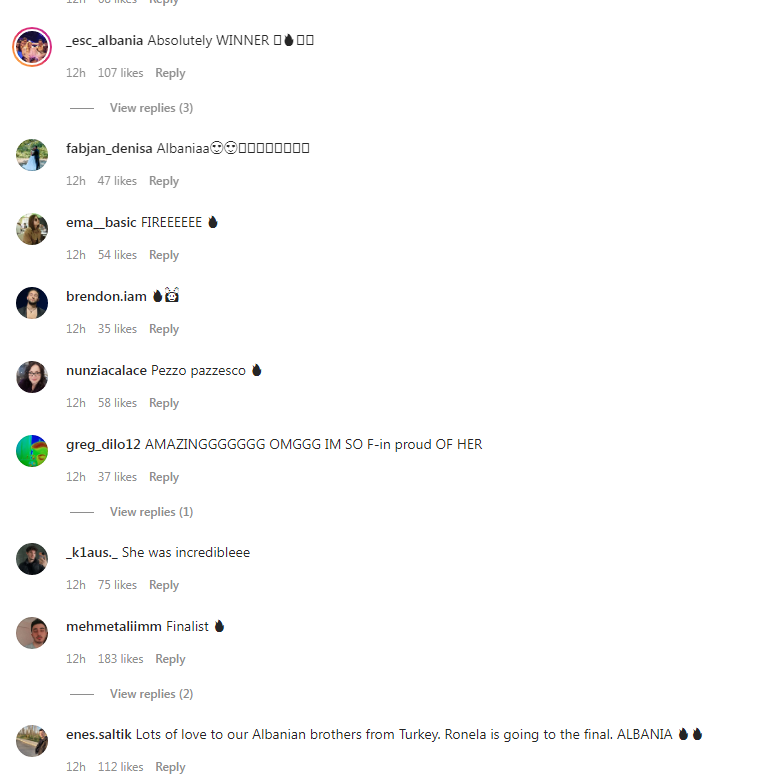The image size is (757, 775).
Task: Open the fabjan_denisa username link
Action: pyautogui.click(x=109, y=148)
